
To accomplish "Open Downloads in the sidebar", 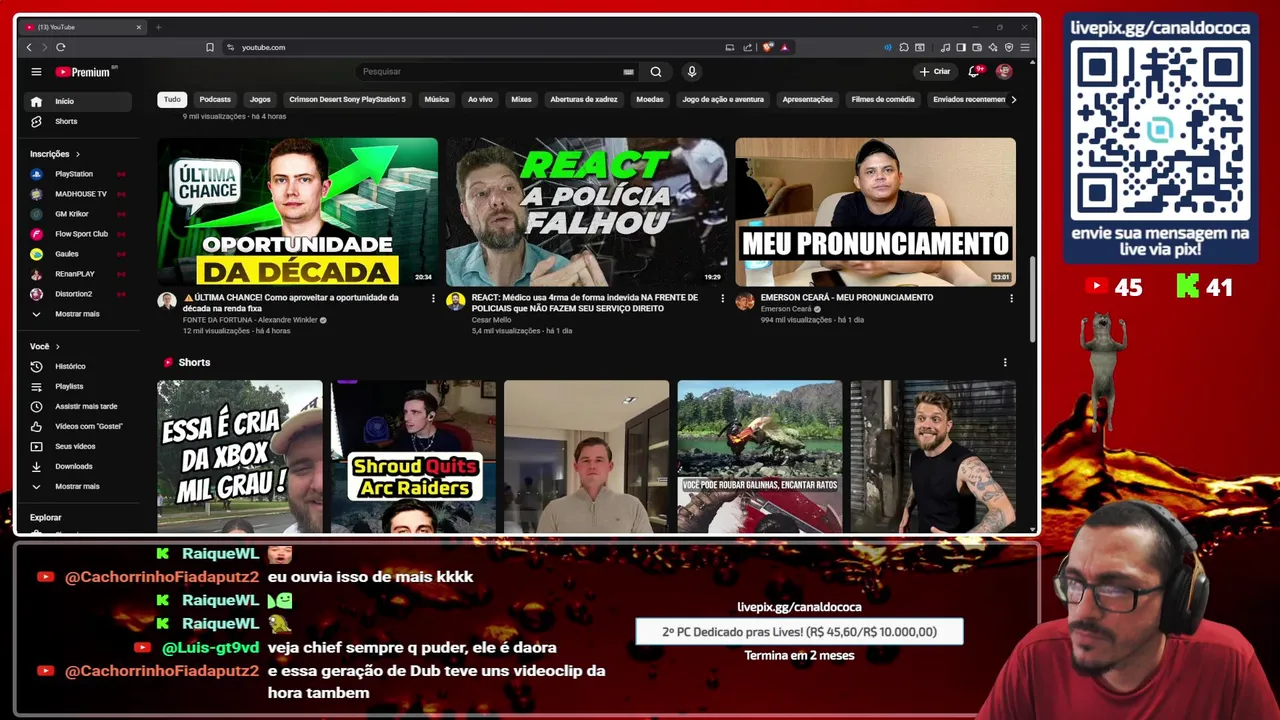I will [x=78, y=466].
